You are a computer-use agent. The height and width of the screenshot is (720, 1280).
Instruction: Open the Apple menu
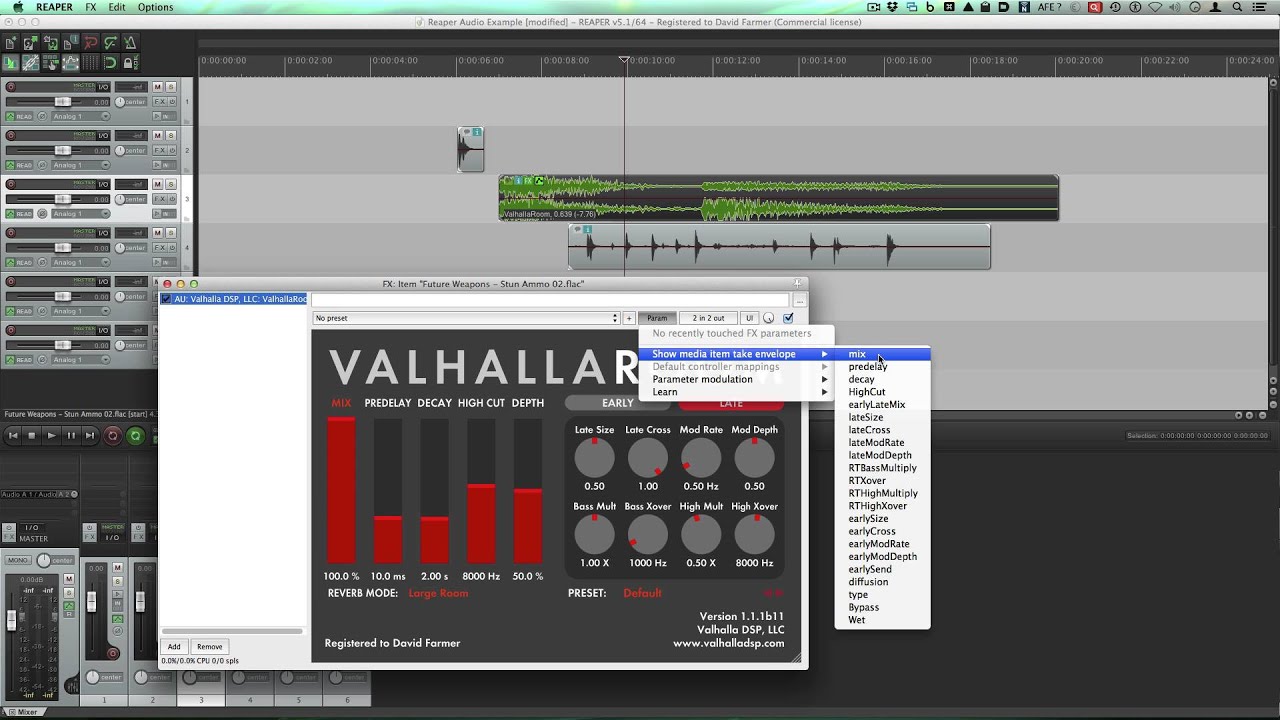tap(17, 7)
